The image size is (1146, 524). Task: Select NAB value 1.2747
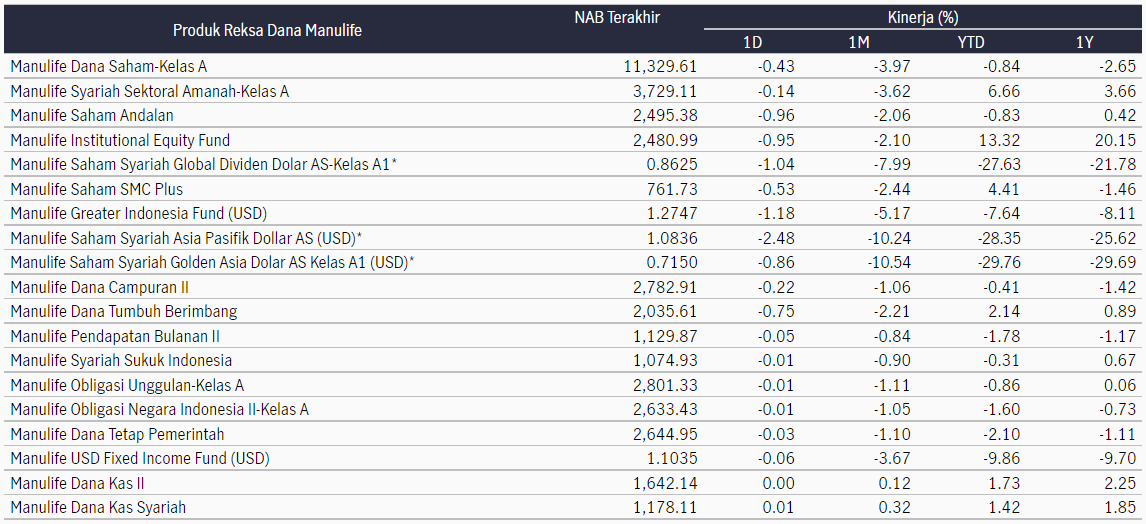click(x=672, y=214)
